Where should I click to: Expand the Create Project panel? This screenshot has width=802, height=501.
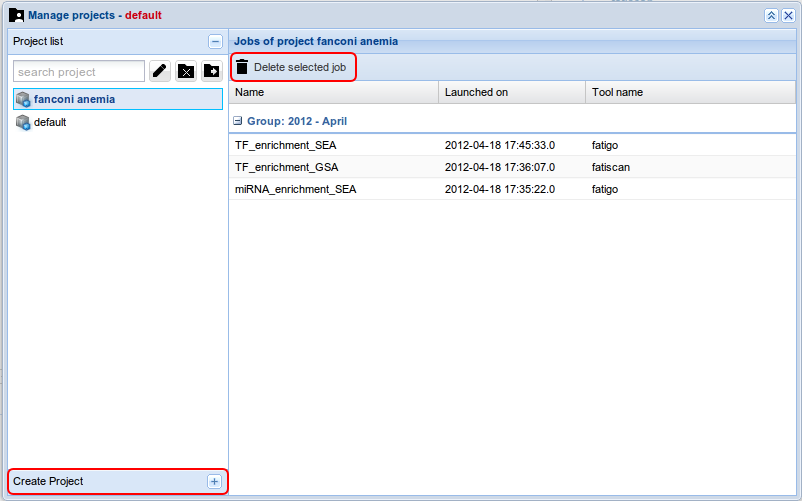click(x=214, y=481)
